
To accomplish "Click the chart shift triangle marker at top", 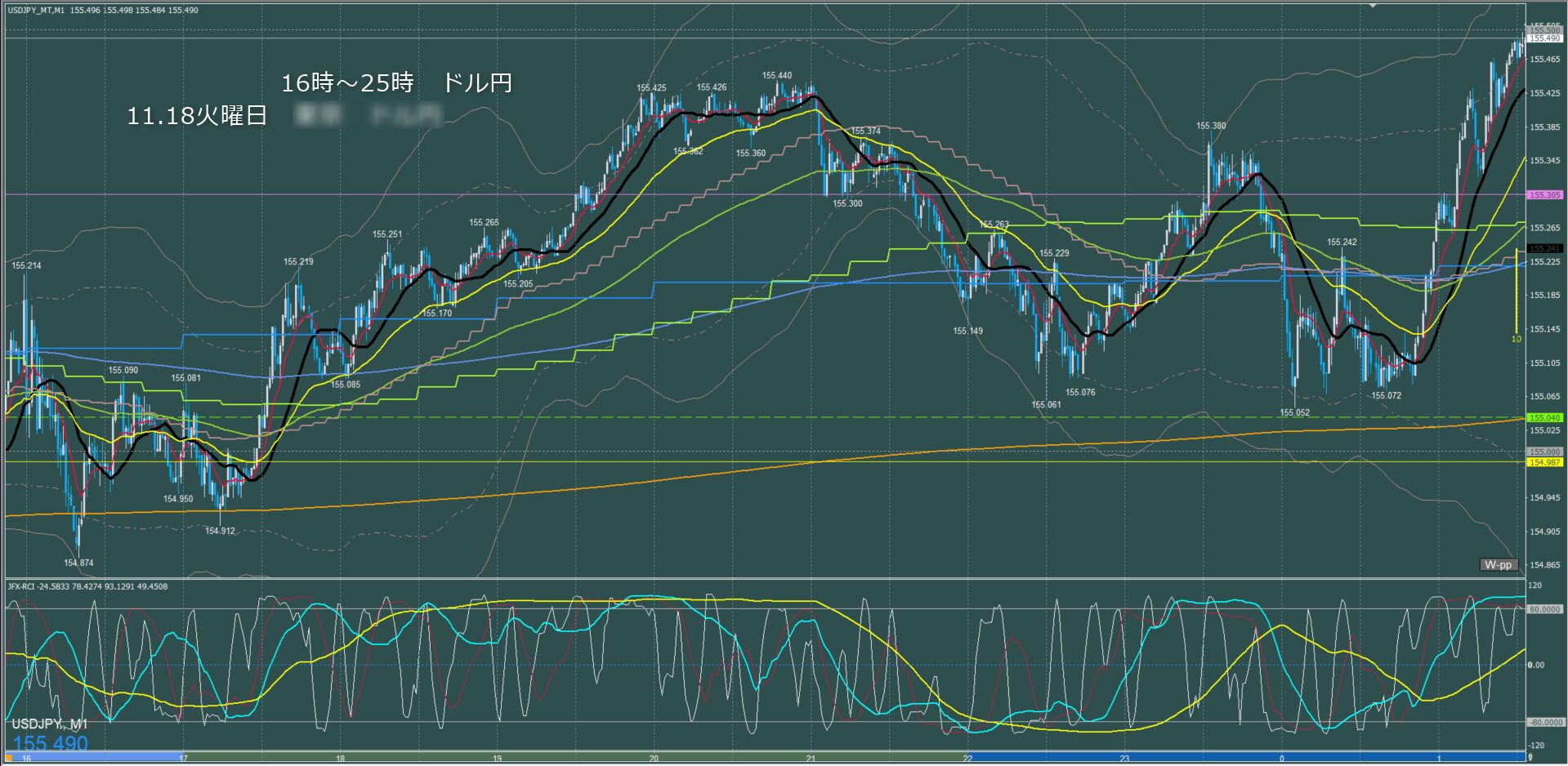I will click(1373, 6).
